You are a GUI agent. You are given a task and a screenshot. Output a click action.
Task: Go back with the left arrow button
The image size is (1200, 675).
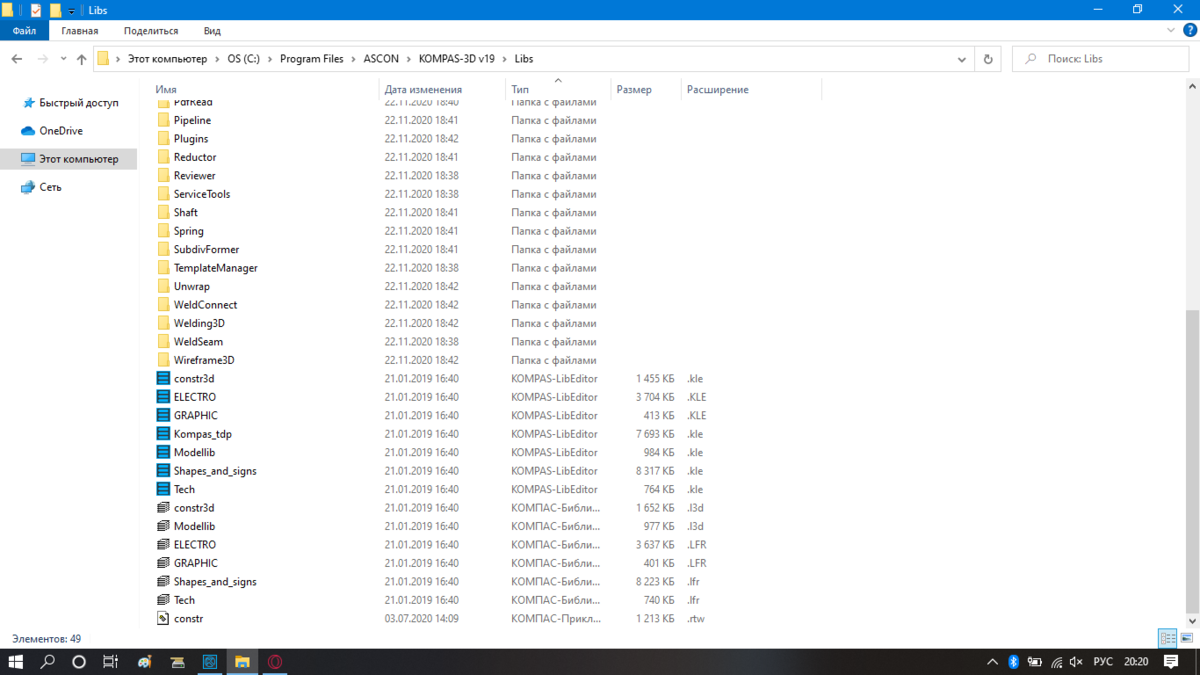[x=17, y=59]
